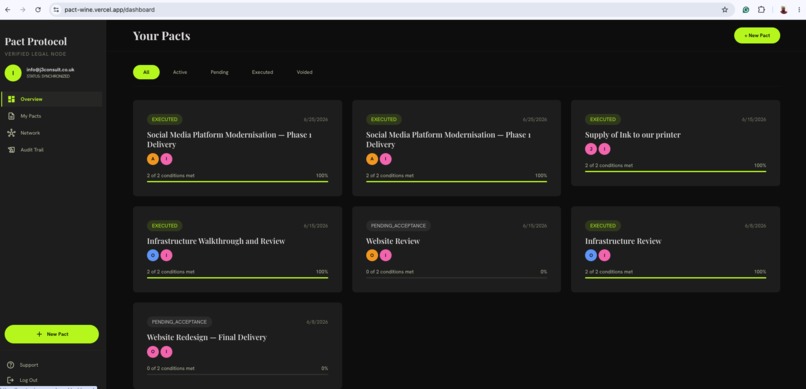Open the Supply of Ink to our printer pact

tap(632, 135)
